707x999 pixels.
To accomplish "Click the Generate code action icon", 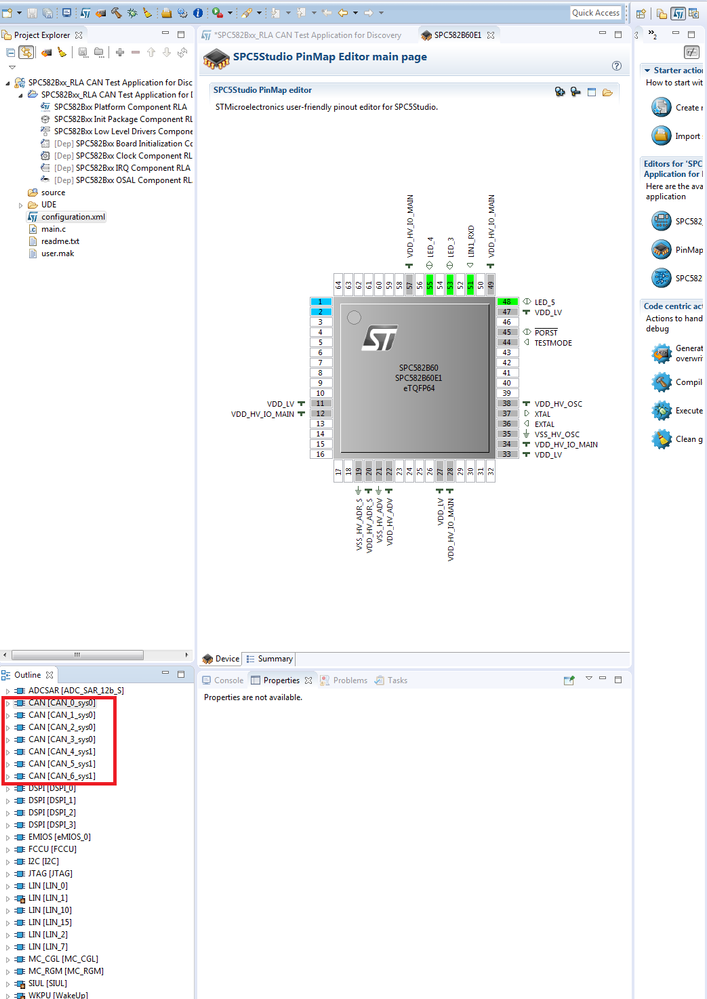I will (662, 353).
